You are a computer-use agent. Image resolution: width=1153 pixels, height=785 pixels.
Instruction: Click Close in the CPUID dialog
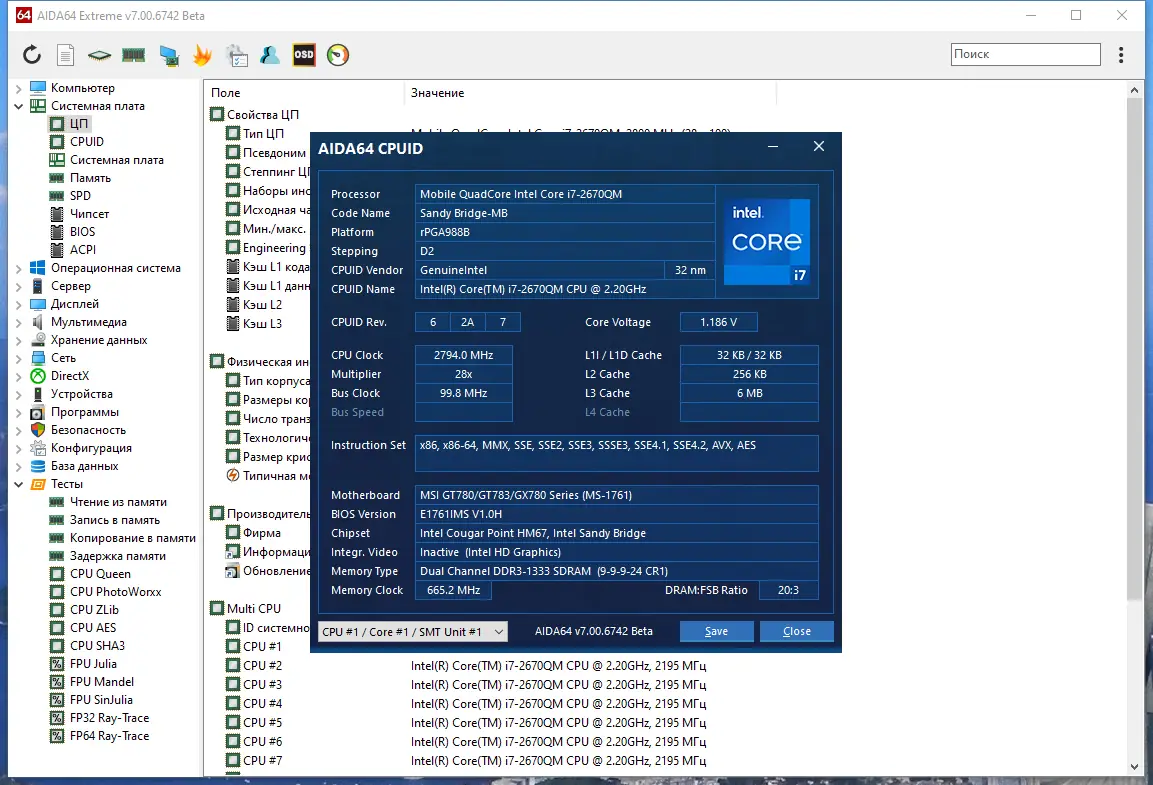point(796,631)
